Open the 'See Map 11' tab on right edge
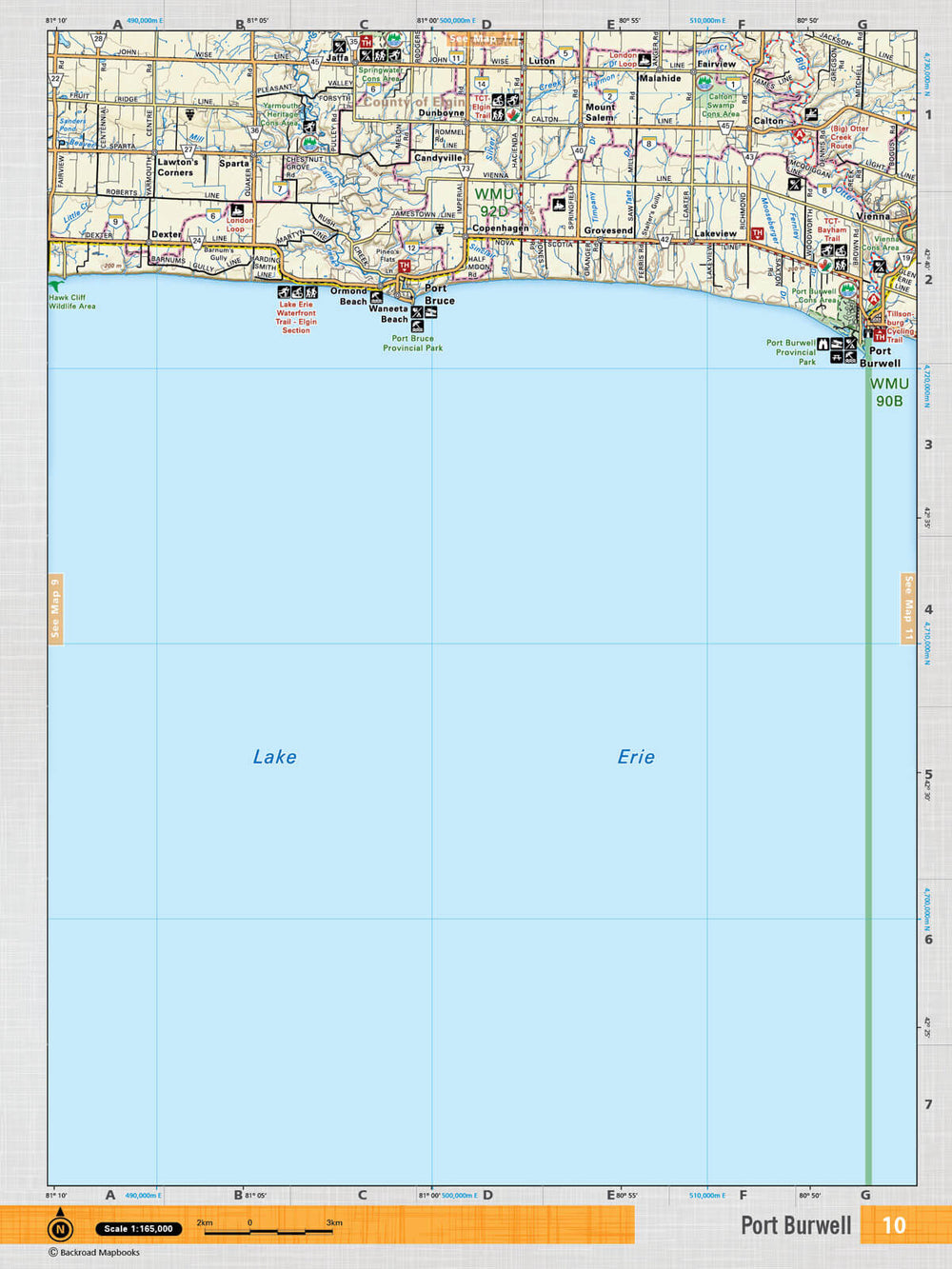952x1269 pixels. coord(908,609)
